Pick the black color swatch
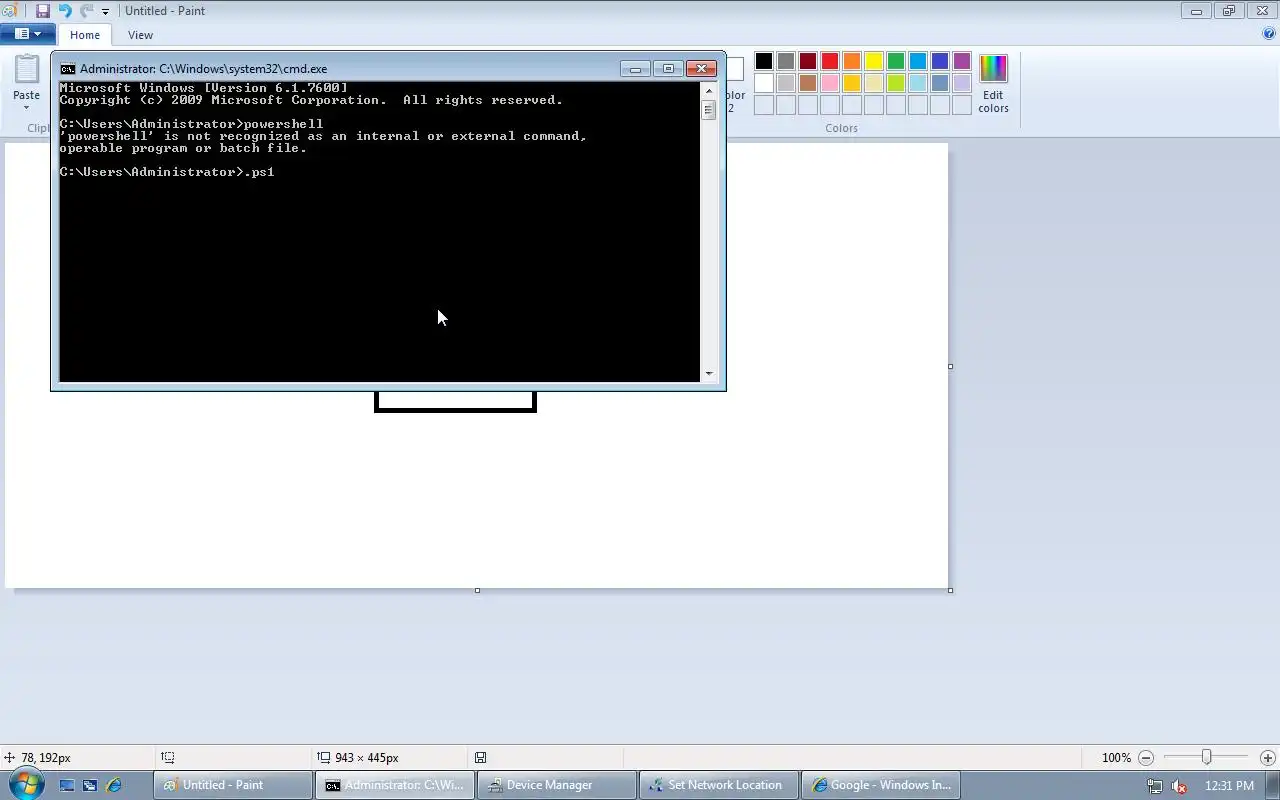Image resolution: width=1280 pixels, height=800 pixels. tap(764, 61)
